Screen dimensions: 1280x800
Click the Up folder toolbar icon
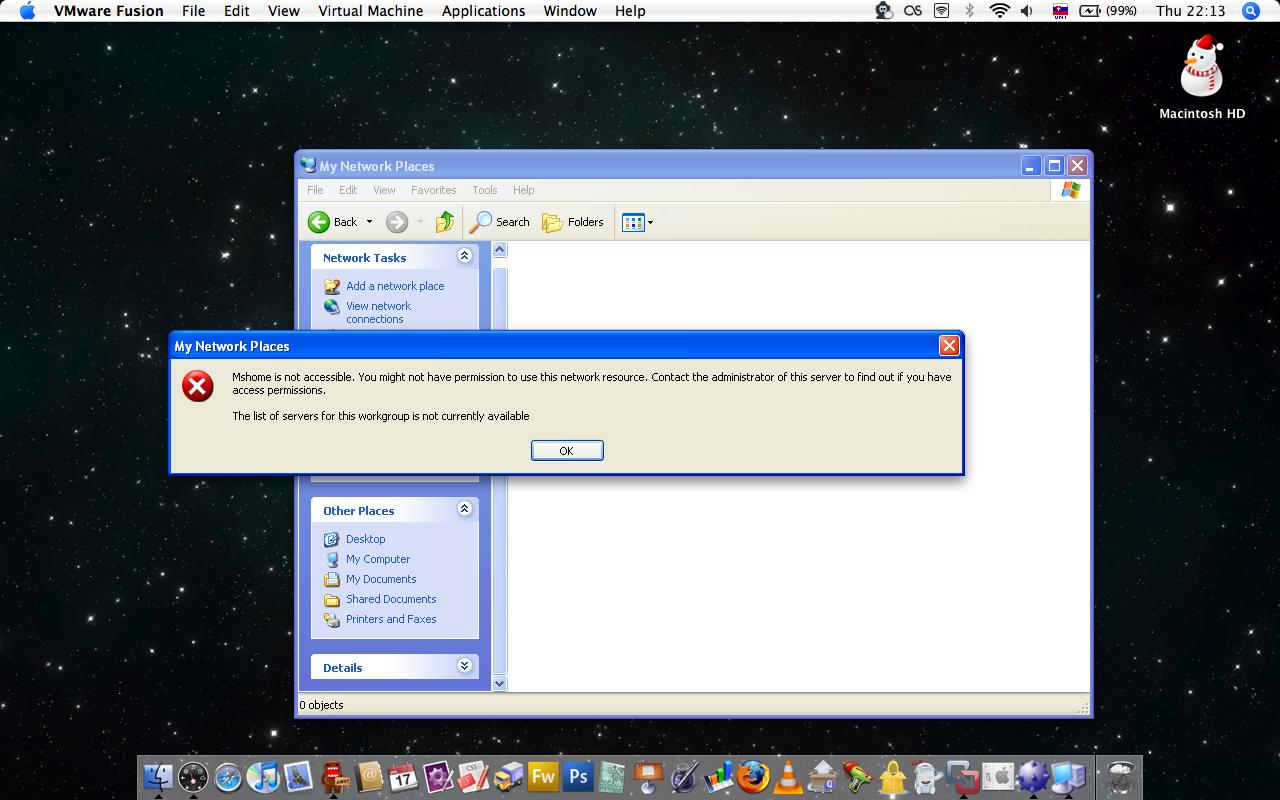445,222
